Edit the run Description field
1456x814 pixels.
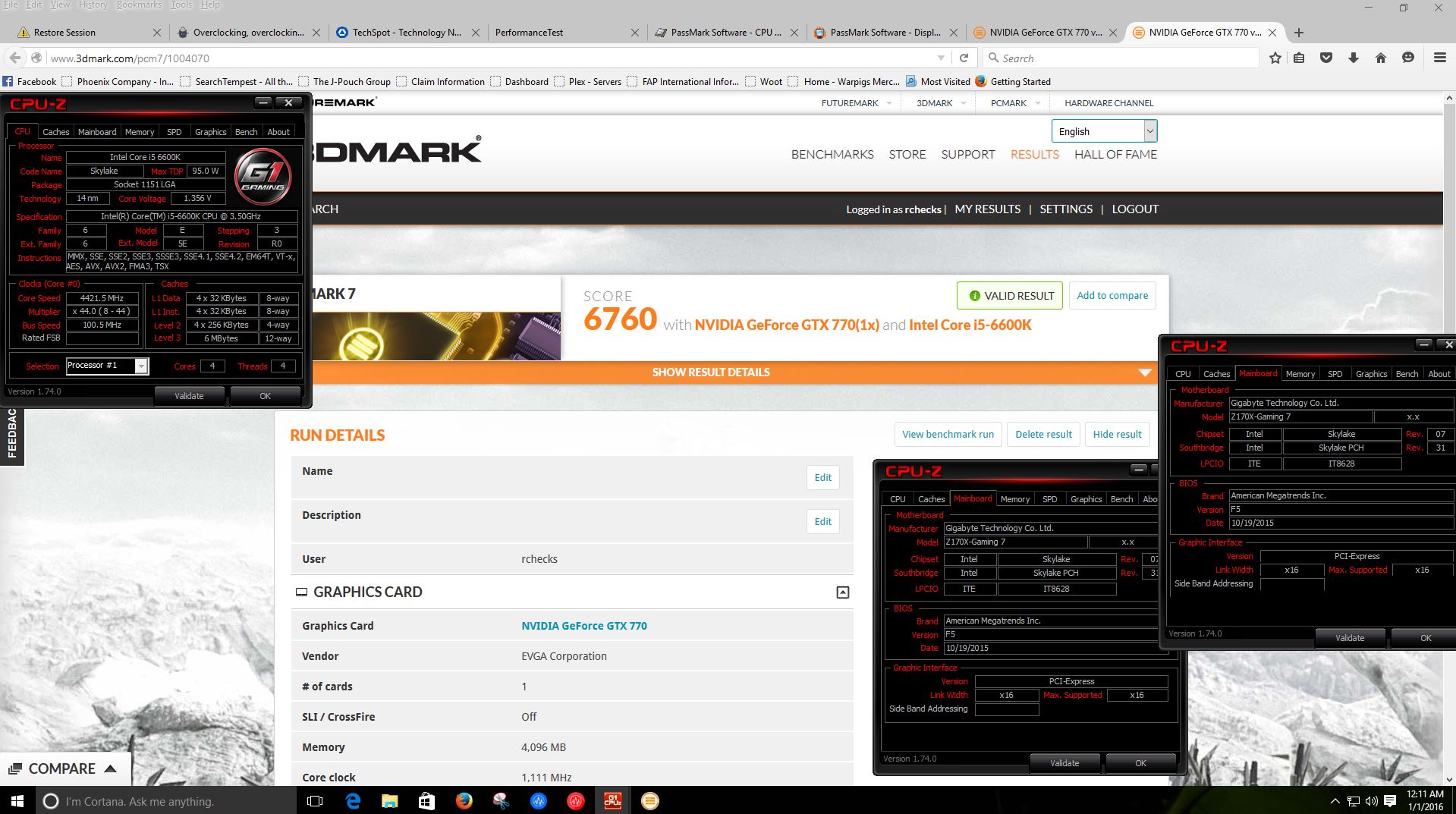[822, 522]
